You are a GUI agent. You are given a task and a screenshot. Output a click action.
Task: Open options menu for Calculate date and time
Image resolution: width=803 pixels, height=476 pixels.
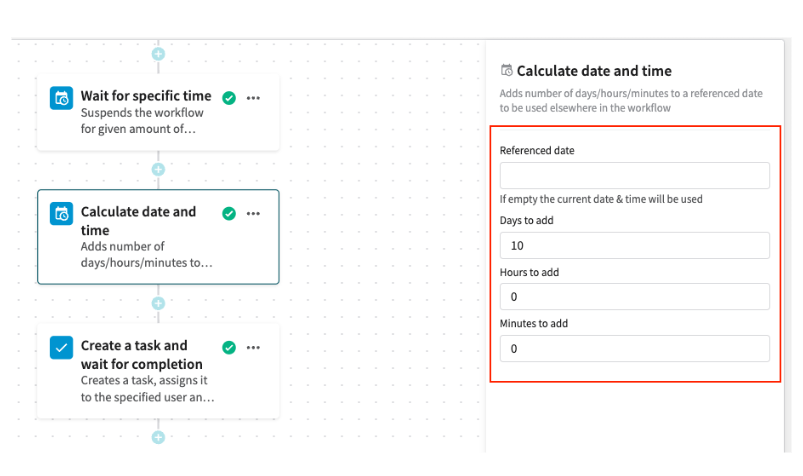[x=253, y=213]
